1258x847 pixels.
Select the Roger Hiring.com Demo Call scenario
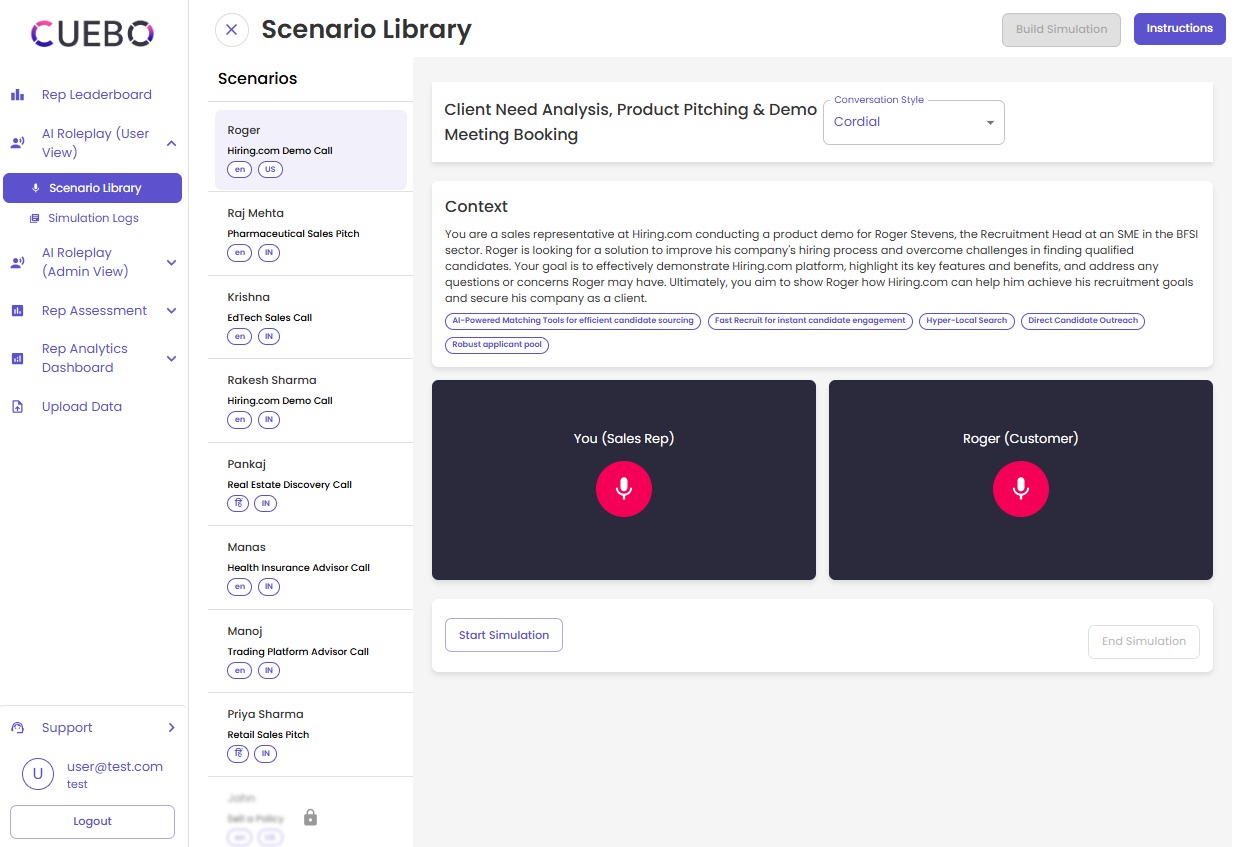coord(311,150)
